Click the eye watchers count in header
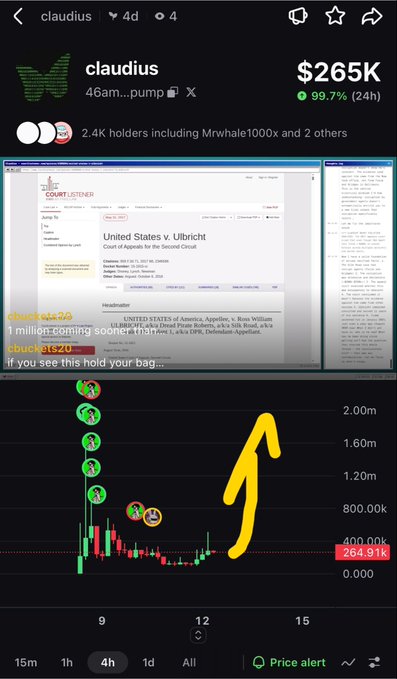397x679 pixels. (166, 16)
